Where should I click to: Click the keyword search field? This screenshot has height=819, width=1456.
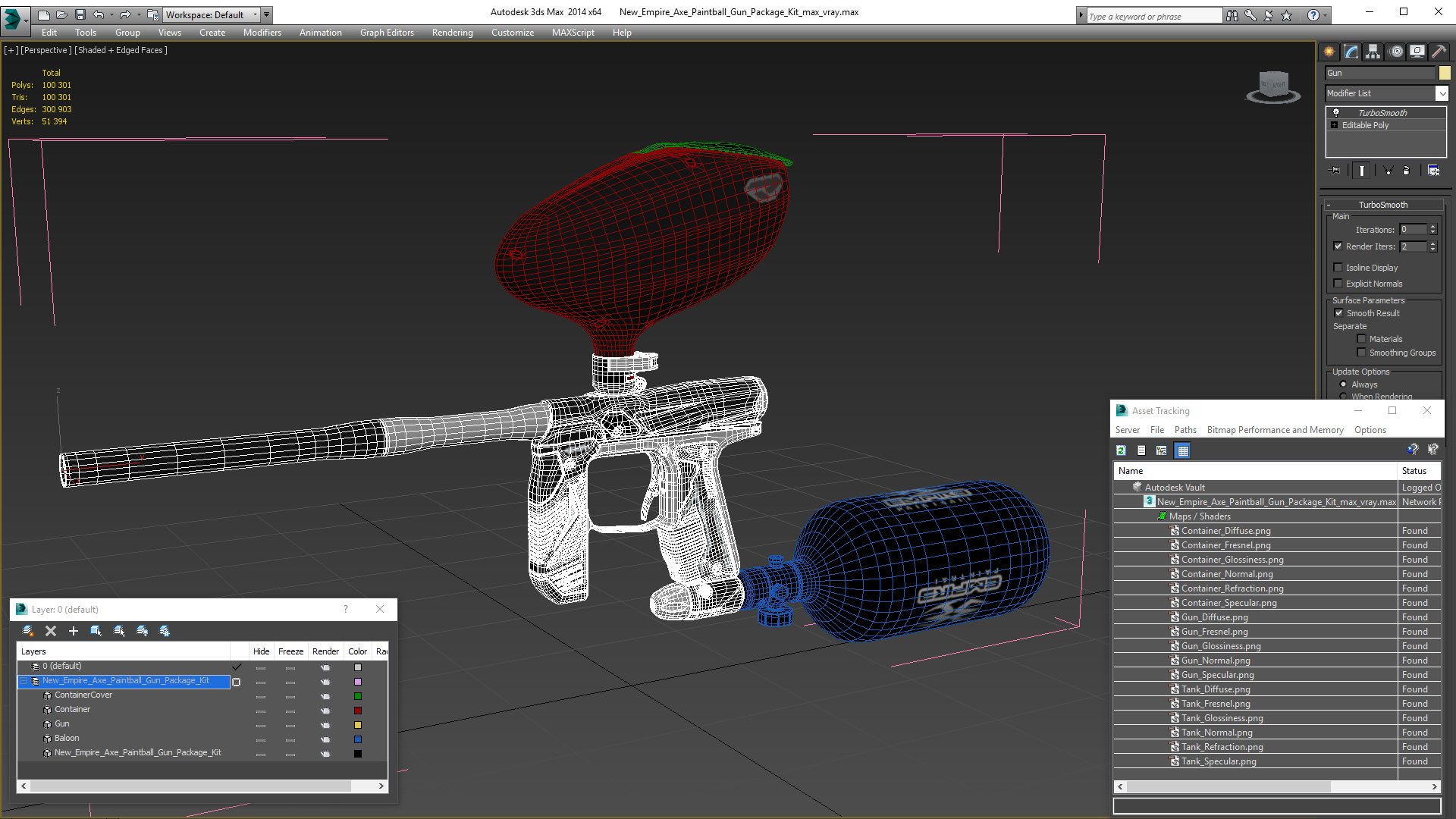1154,16
